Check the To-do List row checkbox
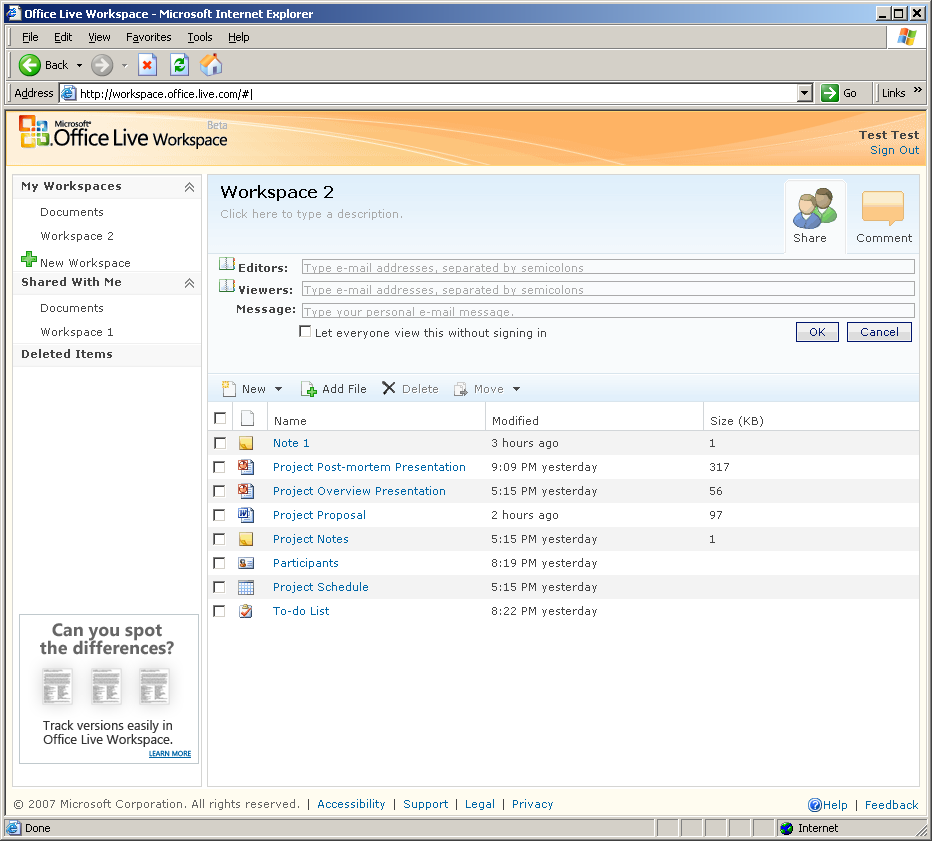Image resolution: width=932 pixels, height=841 pixels. 220,611
